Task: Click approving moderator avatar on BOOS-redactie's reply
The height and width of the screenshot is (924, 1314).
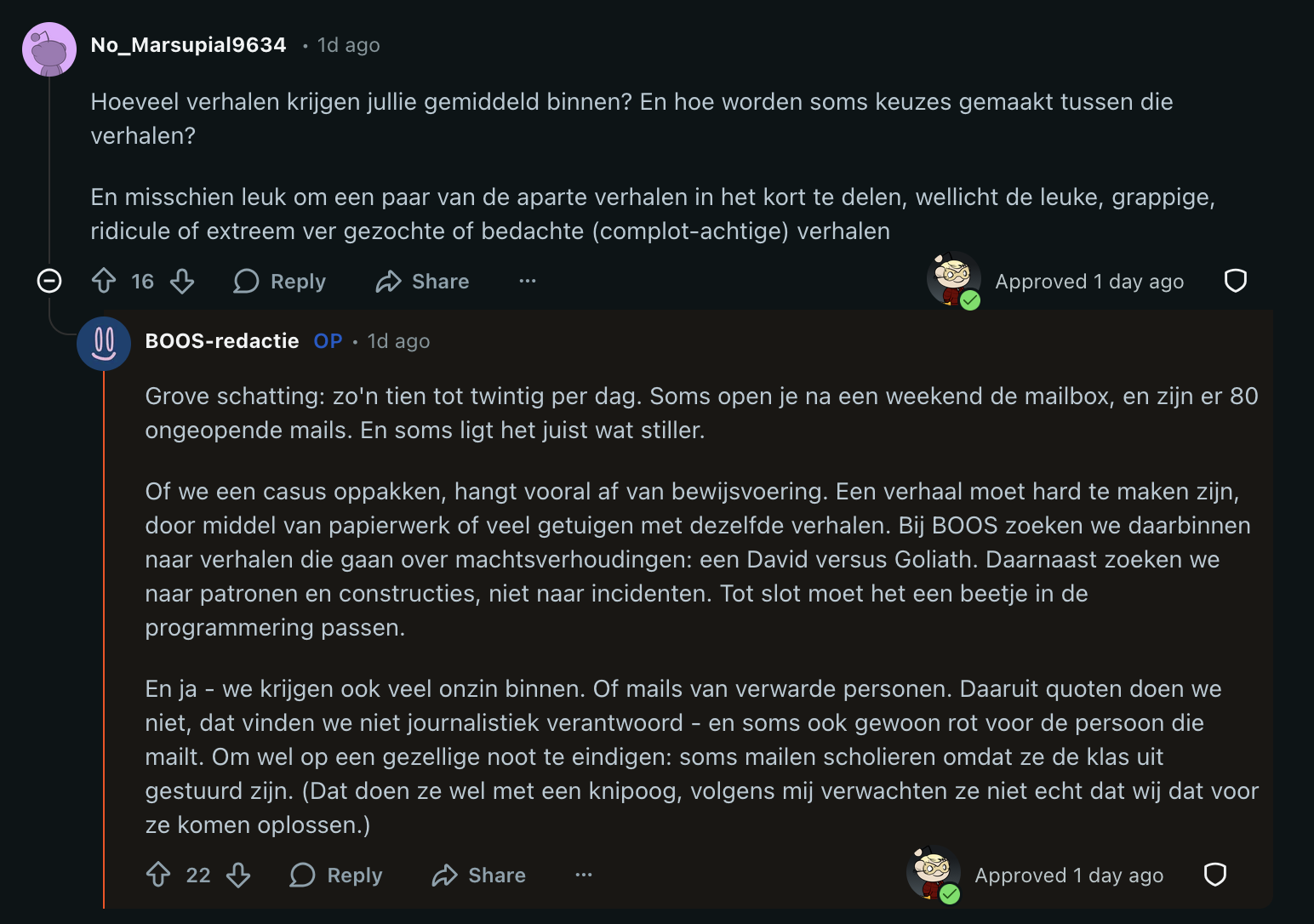Action: [x=933, y=873]
